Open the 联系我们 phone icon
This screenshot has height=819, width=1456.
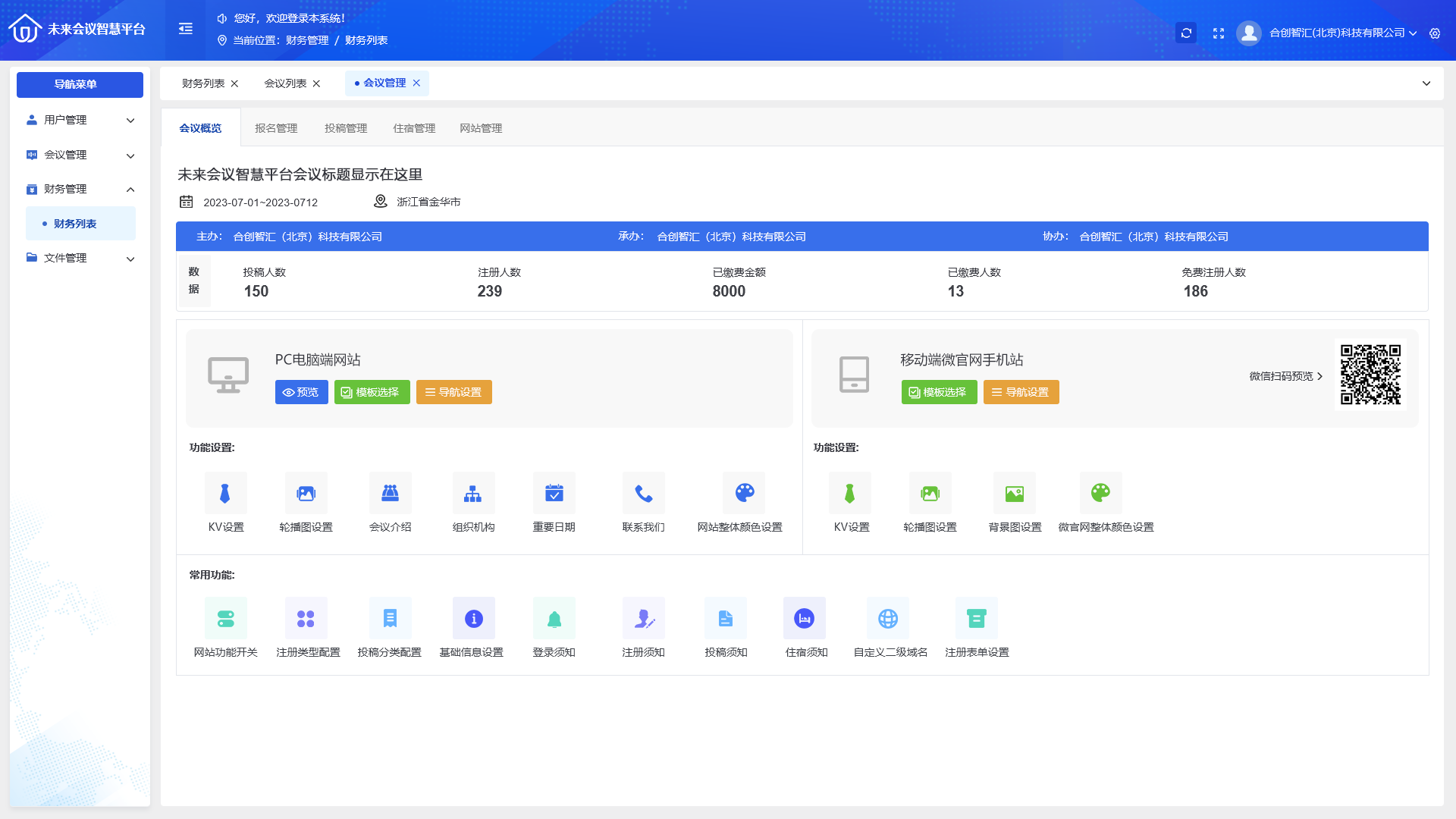coord(643,493)
